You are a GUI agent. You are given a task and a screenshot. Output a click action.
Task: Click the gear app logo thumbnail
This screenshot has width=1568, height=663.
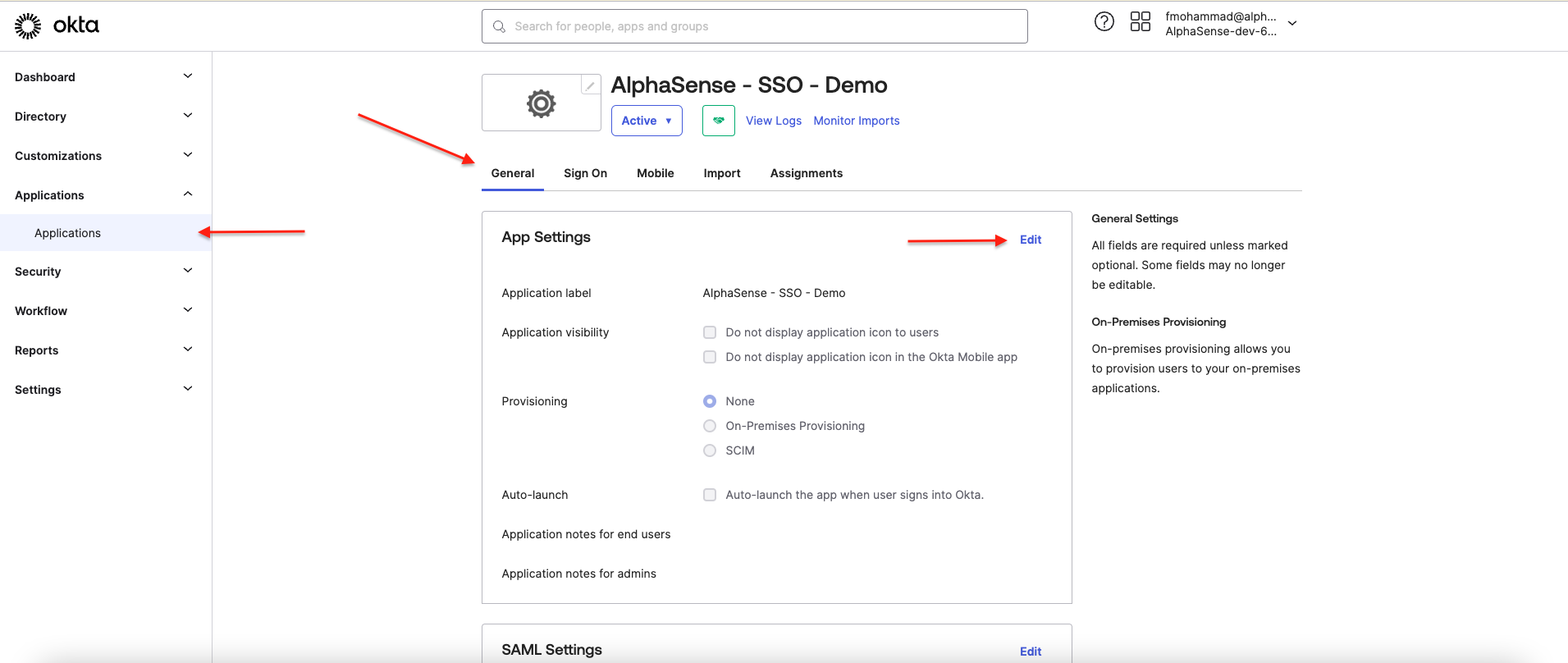click(542, 103)
